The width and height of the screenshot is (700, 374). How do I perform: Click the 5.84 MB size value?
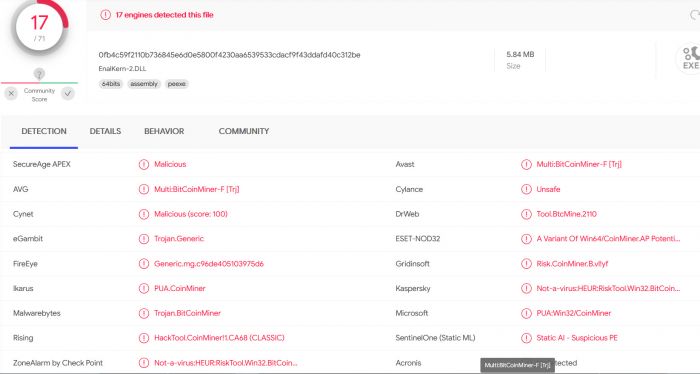[x=520, y=54]
